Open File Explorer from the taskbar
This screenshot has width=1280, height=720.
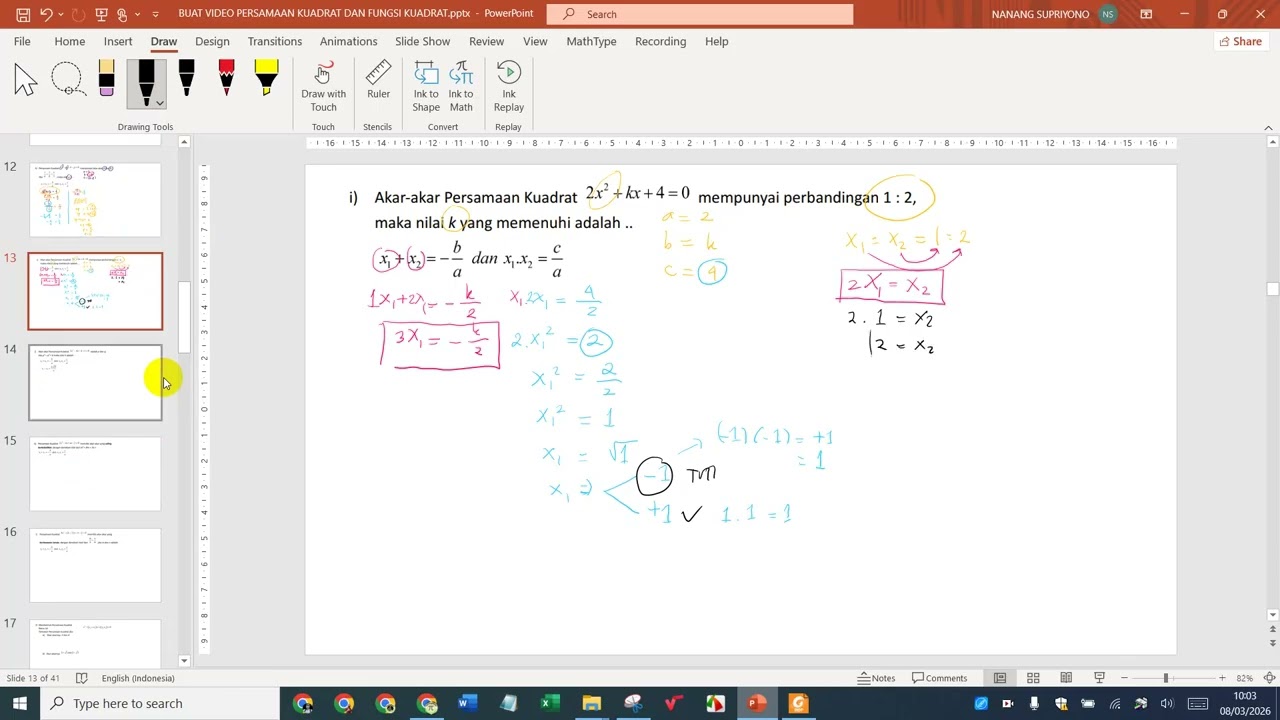(x=591, y=703)
